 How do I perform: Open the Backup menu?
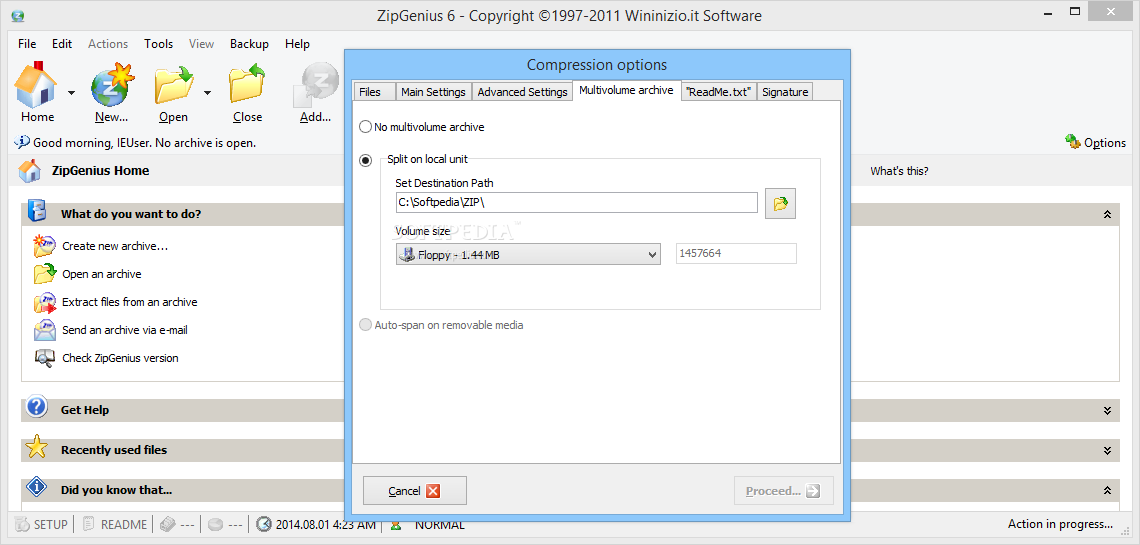click(249, 44)
